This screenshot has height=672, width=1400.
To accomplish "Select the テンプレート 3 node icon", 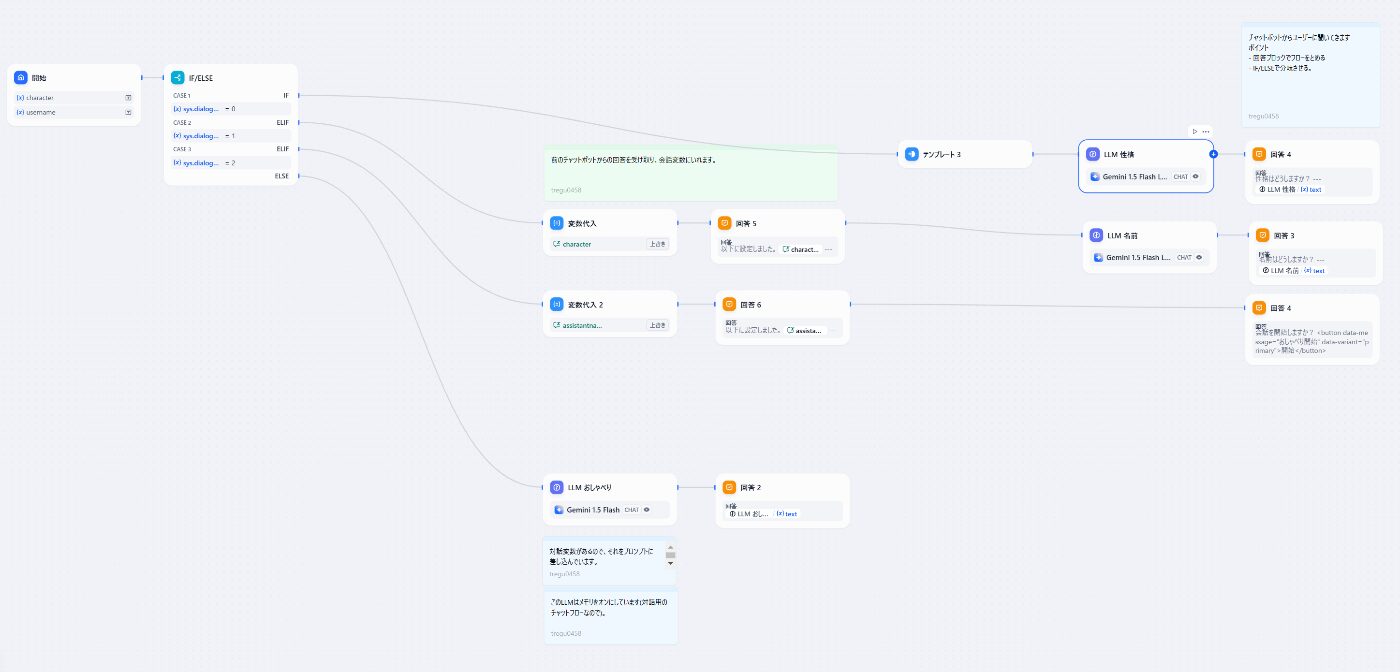I will pos(911,154).
